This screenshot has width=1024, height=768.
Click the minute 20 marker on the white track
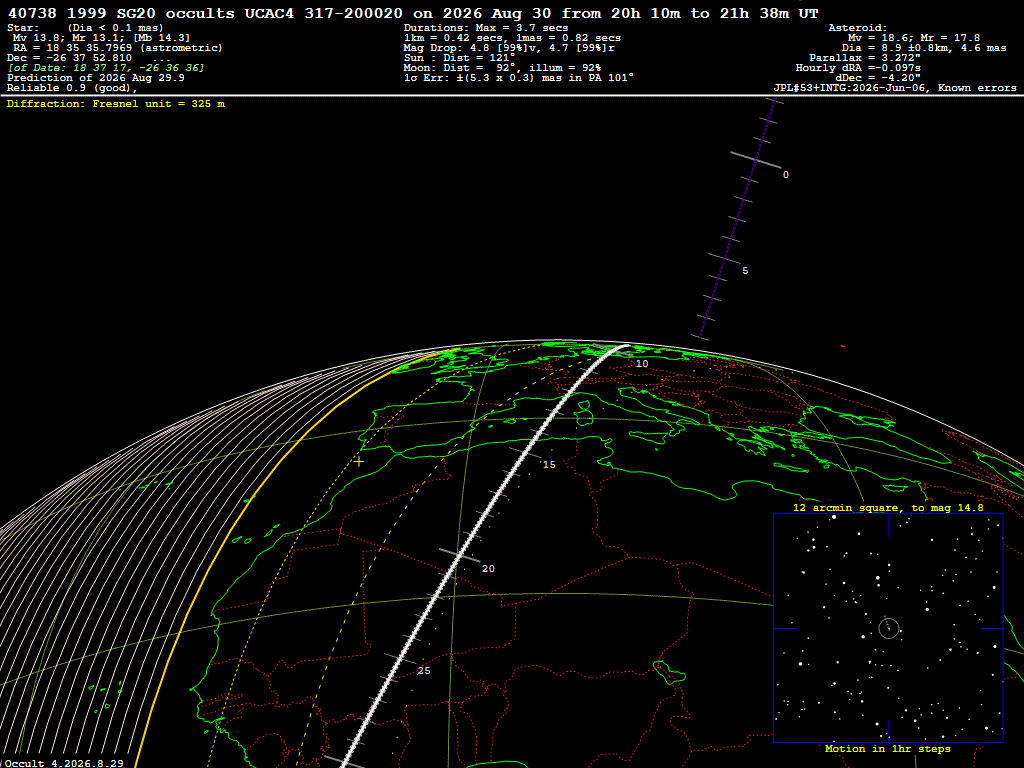[x=488, y=569]
